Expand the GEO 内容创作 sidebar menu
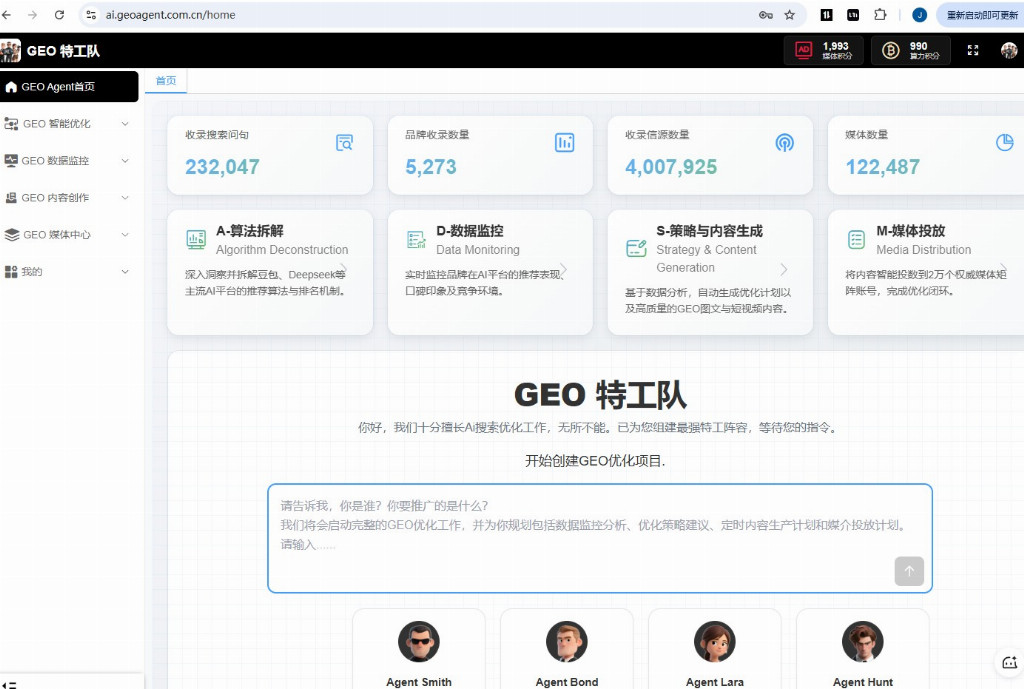The width and height of the screenshot is (1024, 689). coord(69,198)
